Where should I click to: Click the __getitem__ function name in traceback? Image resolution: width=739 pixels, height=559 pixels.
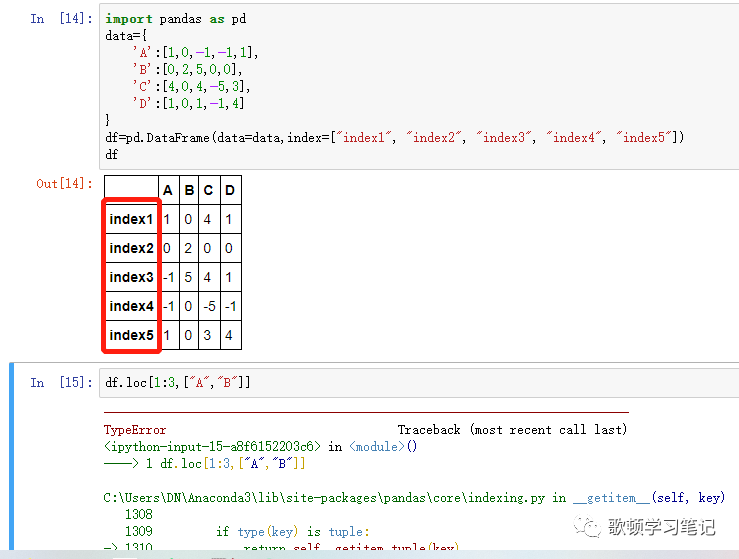[x=611, y=498]
